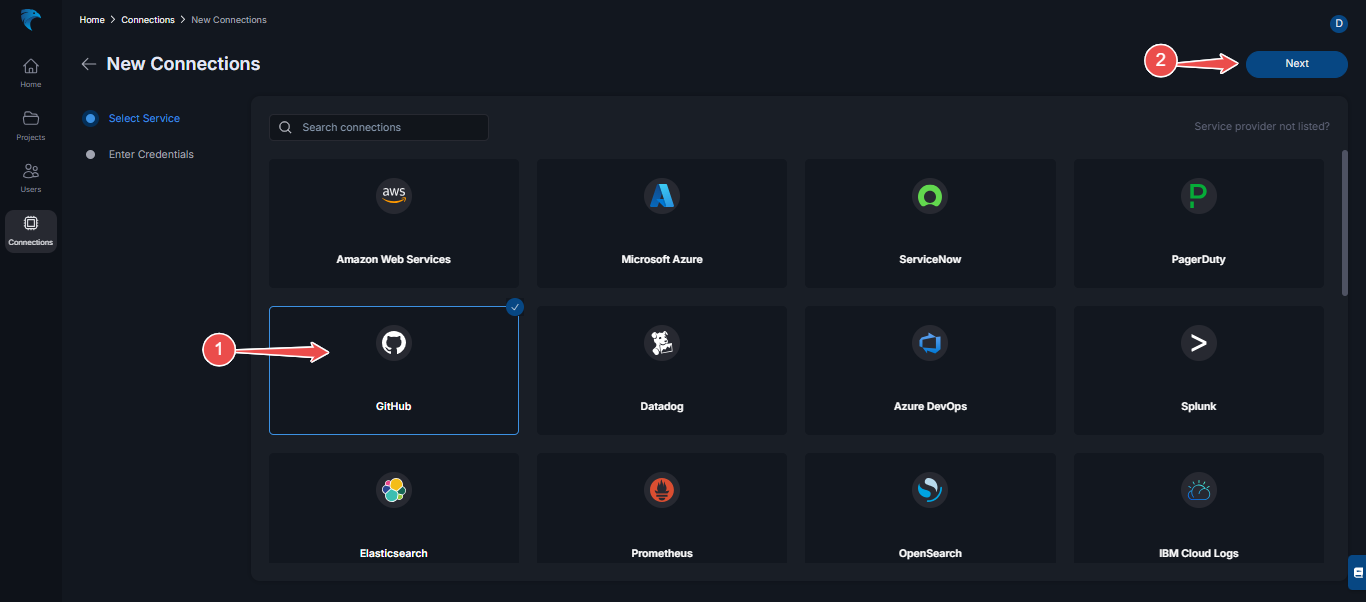Open Projects from the sidebar
This screenshot has height=602, width=1366.
click(30, 124)
